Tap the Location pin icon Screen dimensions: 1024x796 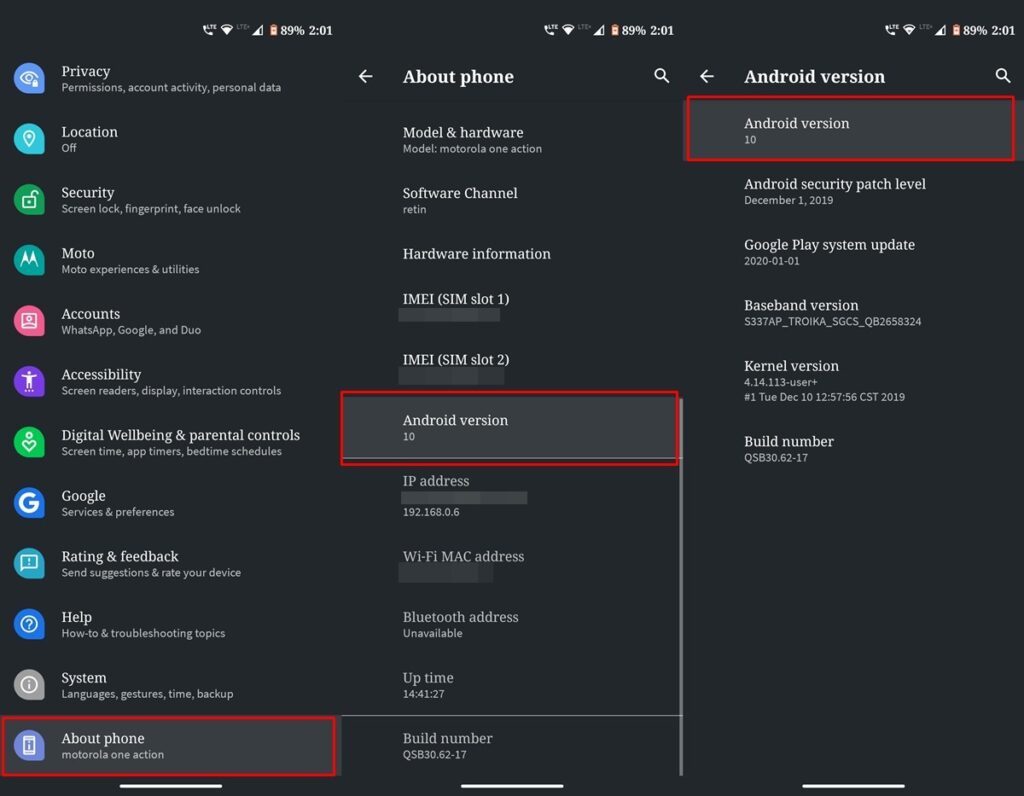[29, 139]
